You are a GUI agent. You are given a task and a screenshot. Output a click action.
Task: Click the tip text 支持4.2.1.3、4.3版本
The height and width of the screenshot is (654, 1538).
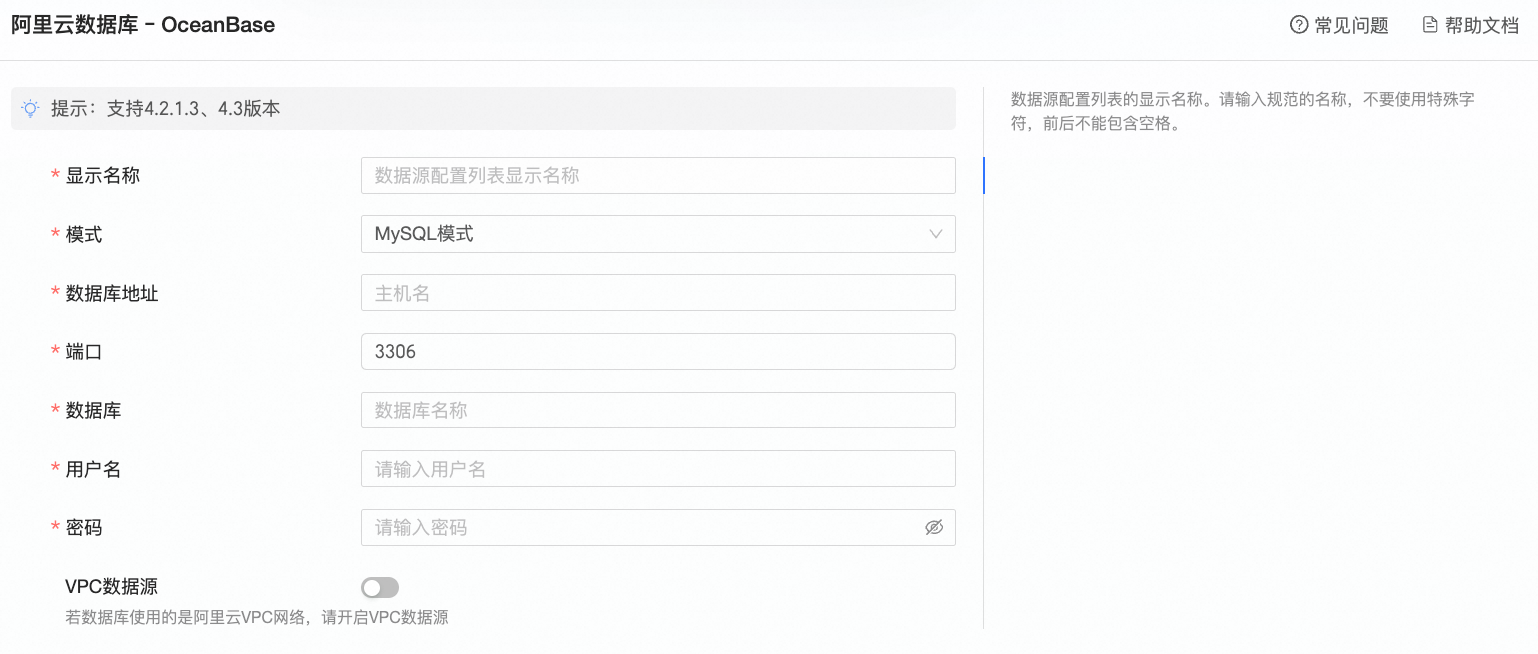pyautogui.click(x=193, y=108)
